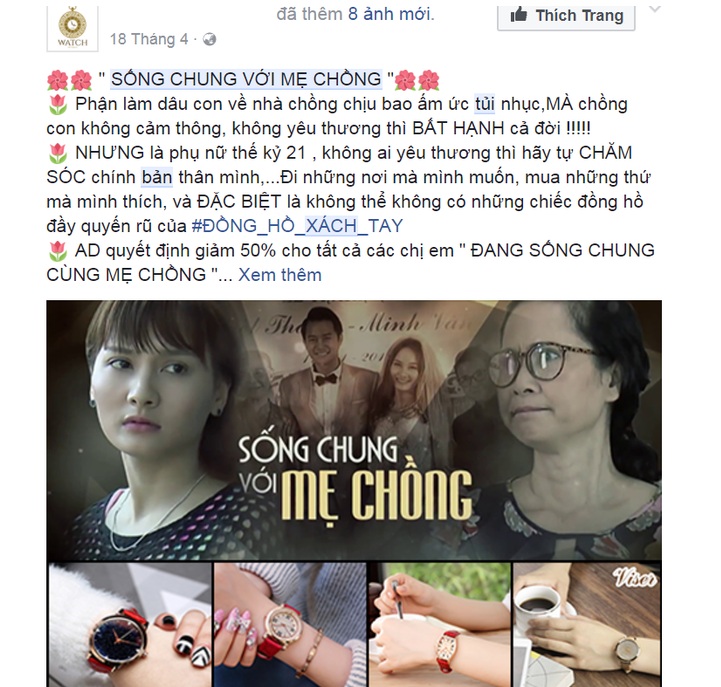Viewport: 721px width, 687px height.
Task: Click the tulip emoji before Phận làm dâu
Action: (x=57, y=104)
